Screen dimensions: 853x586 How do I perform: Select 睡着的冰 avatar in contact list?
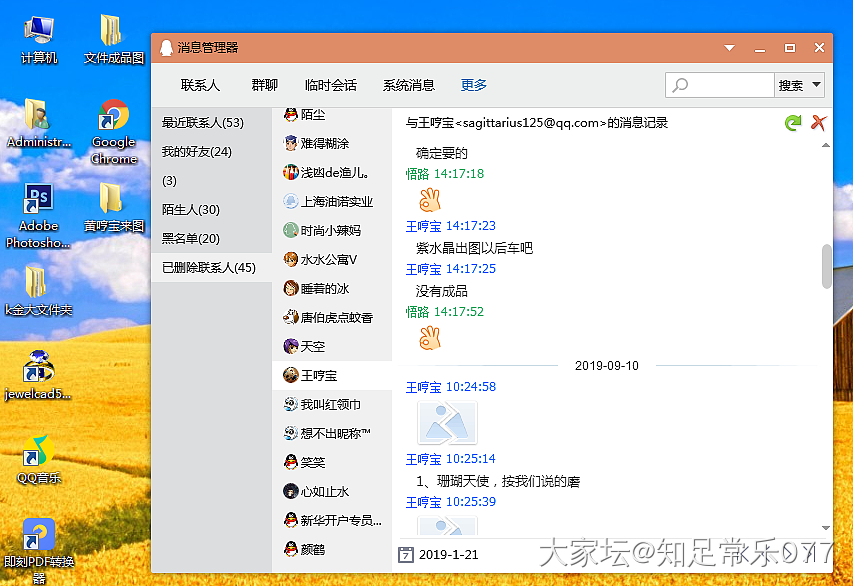click(290, 288)
